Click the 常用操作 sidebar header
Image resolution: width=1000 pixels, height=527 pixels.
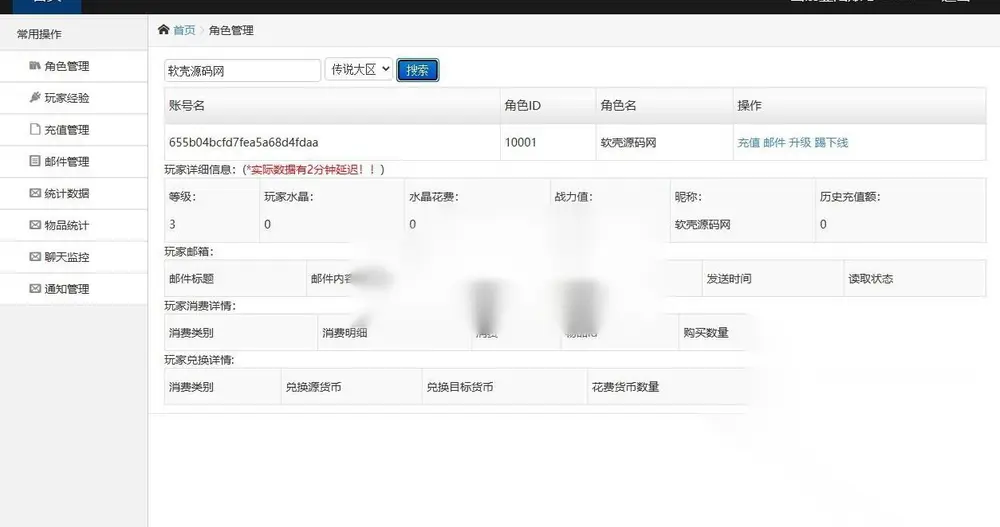pyautogui.click(x=39, y=34)
